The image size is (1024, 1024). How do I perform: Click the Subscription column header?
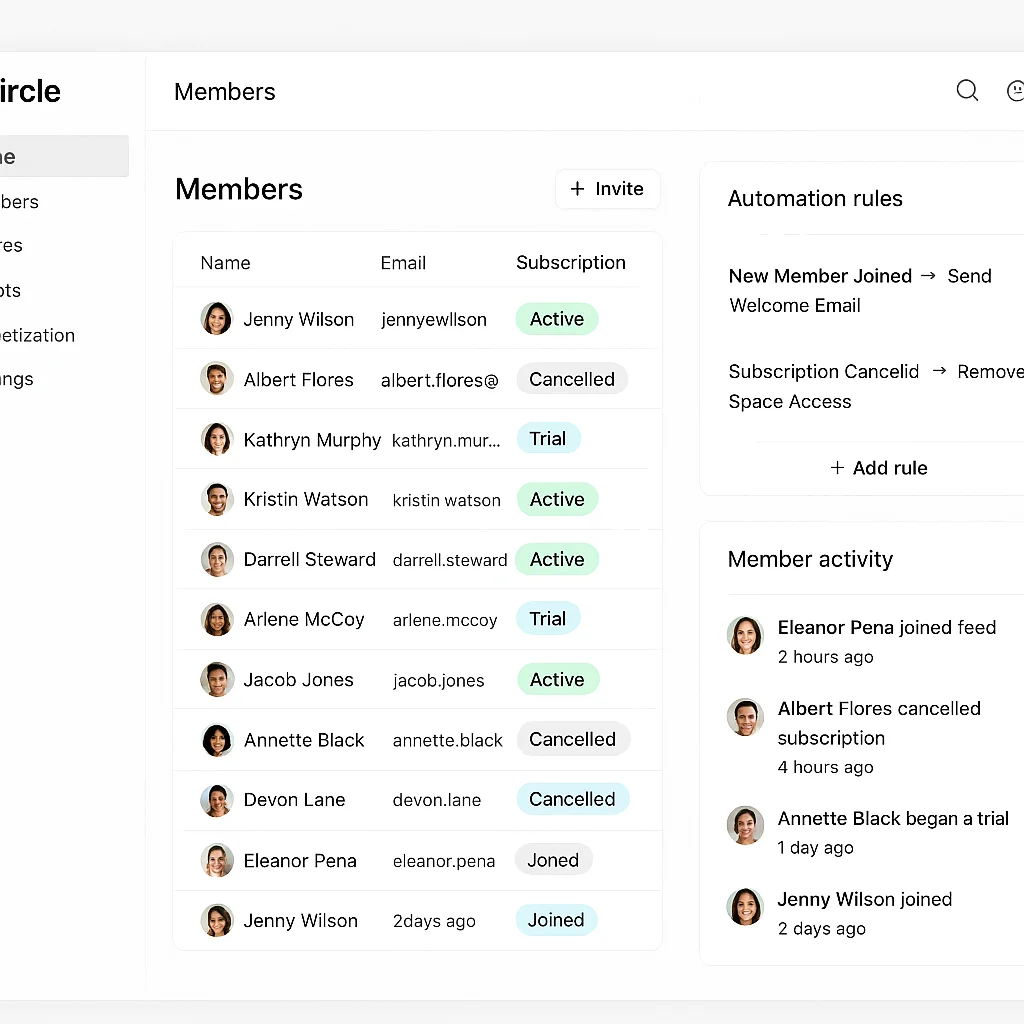571,263
